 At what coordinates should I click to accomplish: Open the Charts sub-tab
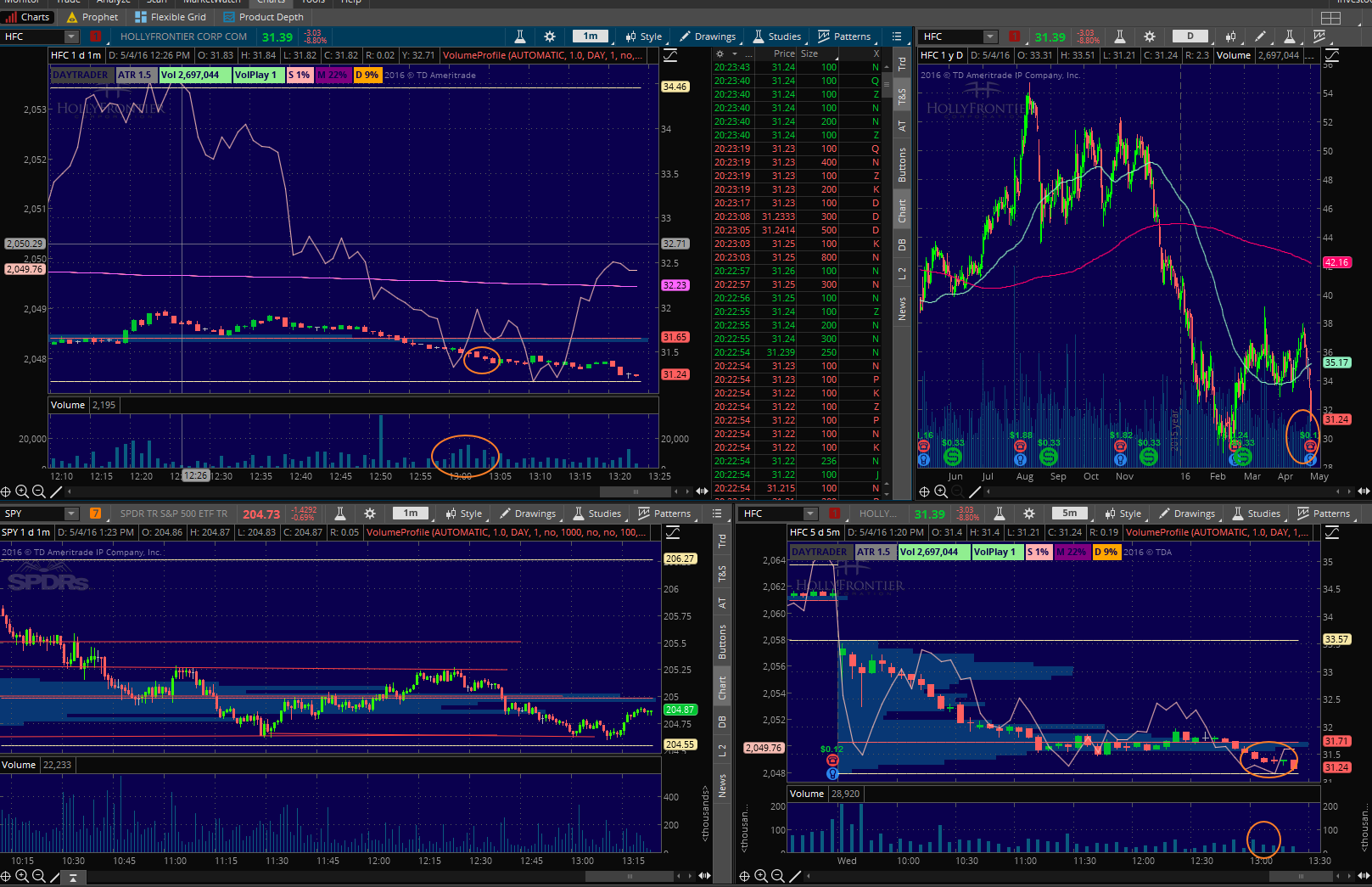28,17
